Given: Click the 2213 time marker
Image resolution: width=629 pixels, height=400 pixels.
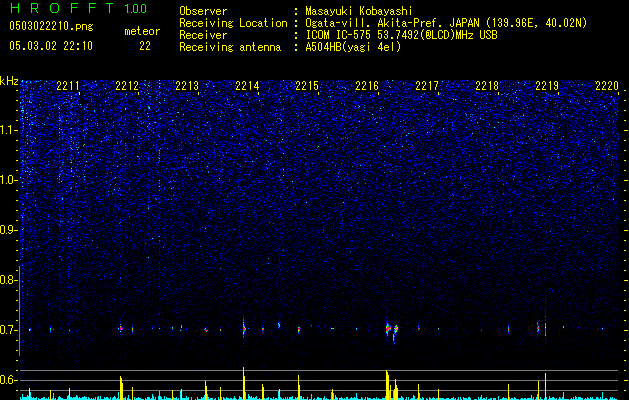Looking at the screenshot, I should coord(187,86).
